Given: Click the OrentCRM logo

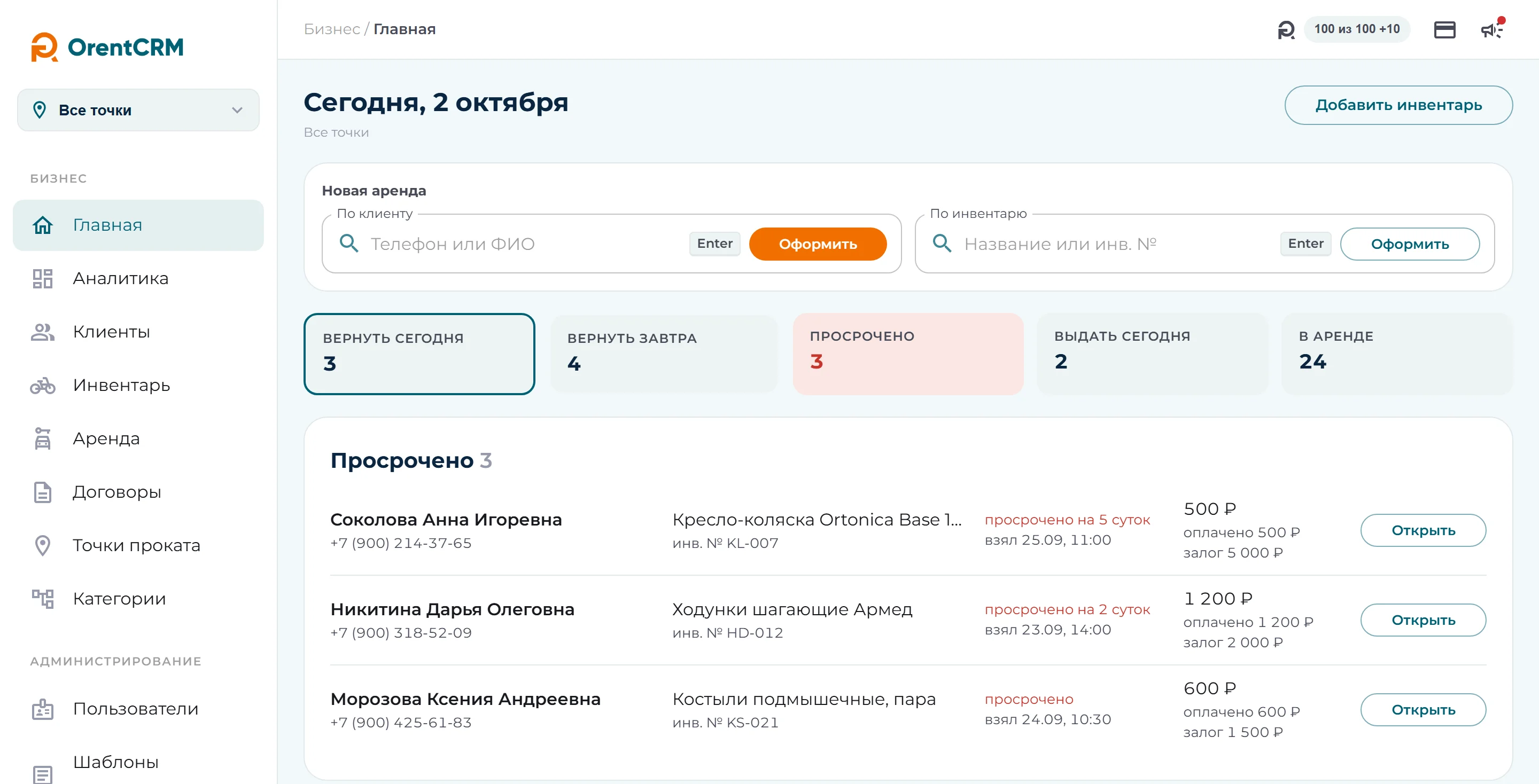Looking at the screenshot, I should point(107,47).
